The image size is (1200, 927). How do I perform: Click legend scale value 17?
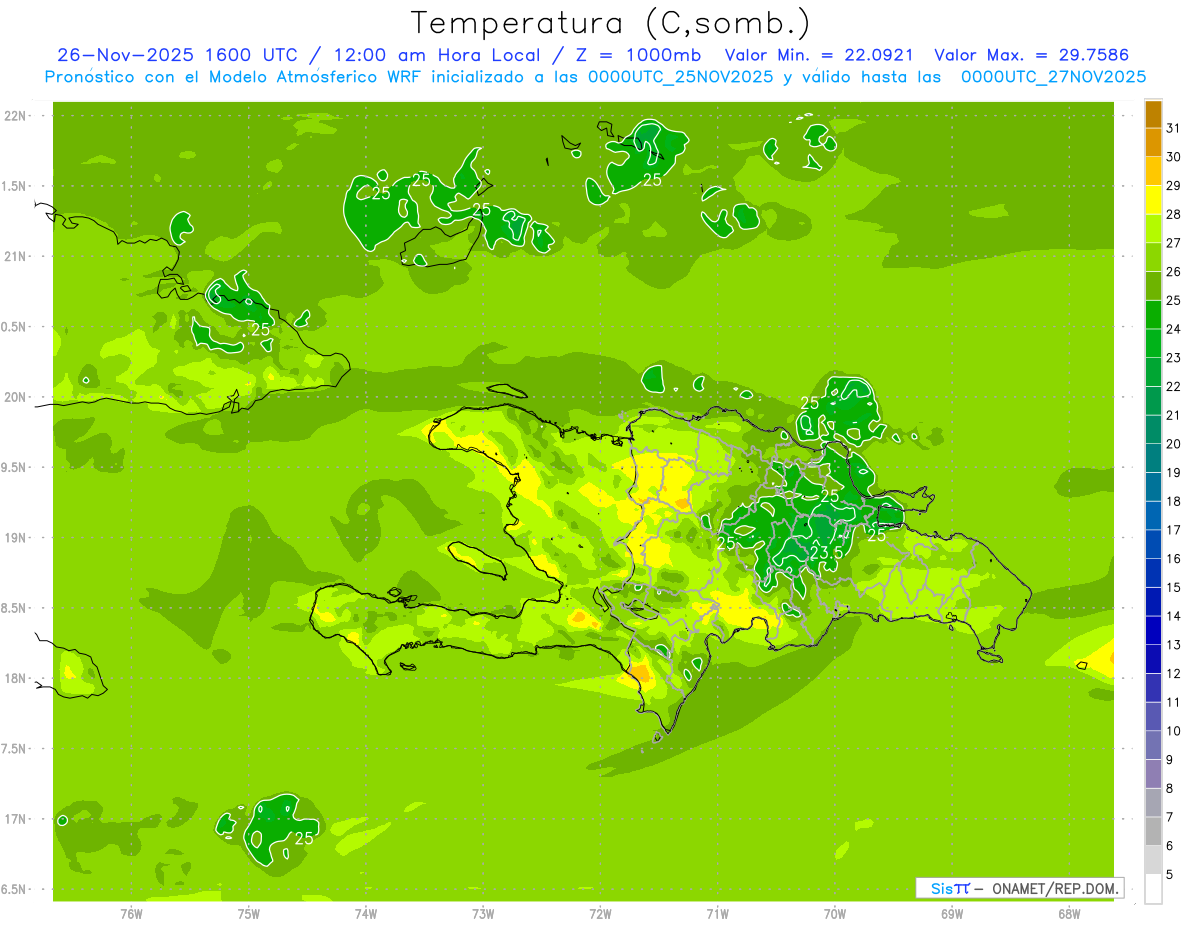(x=1174, y=530)
